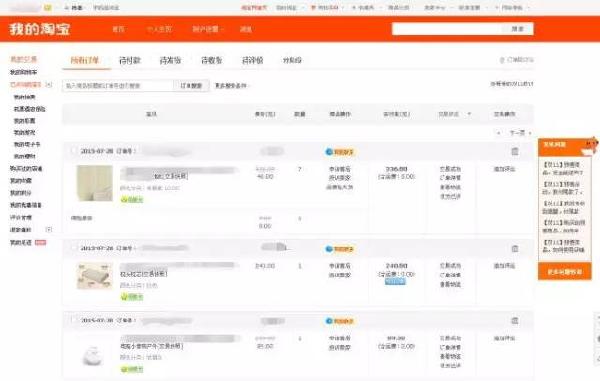Click 下一页 to go to next page
The width and height of the screenshot is (600, 381).
point(517,133)
